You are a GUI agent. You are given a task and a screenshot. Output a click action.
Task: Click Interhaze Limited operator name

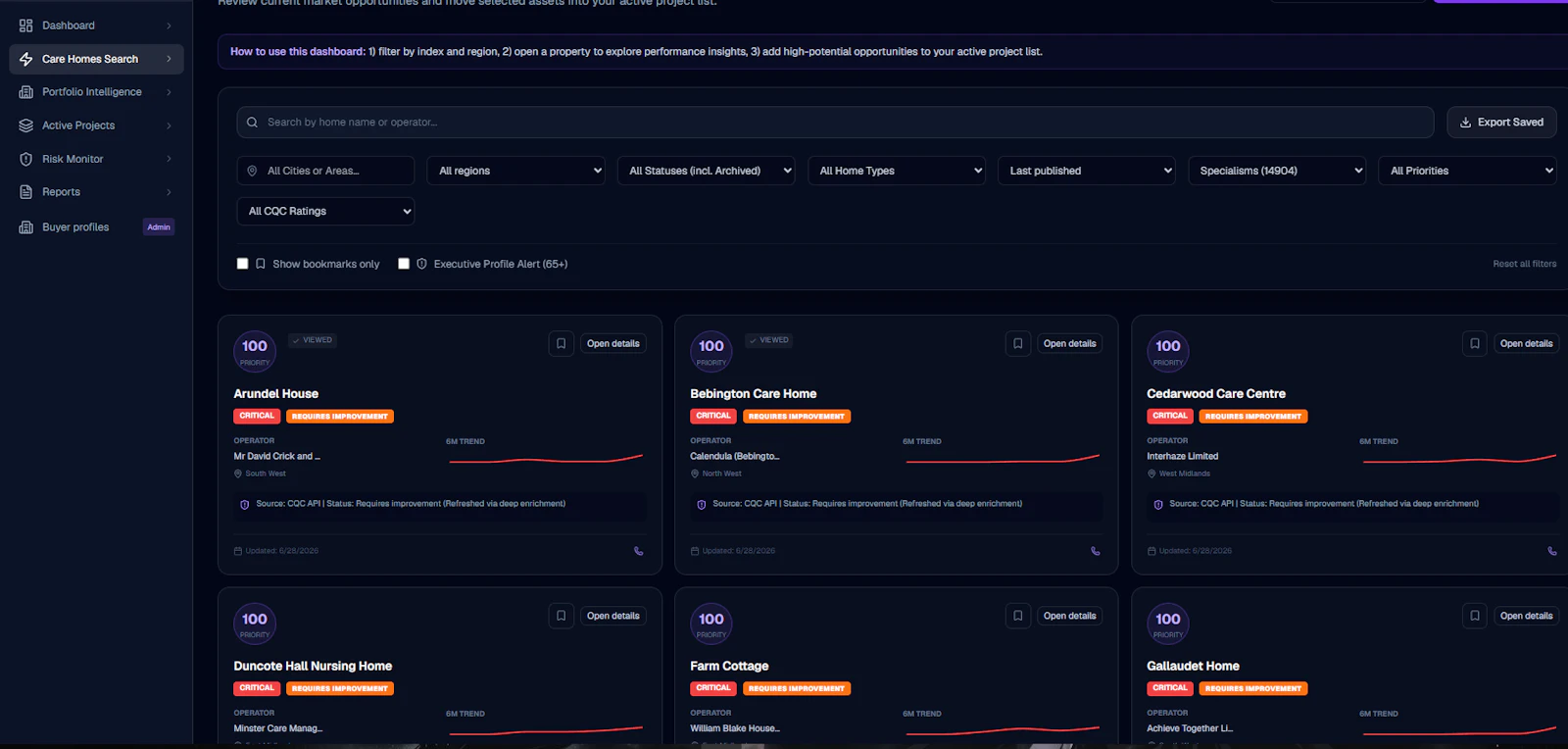pyautogui.click(x=1183, y=457)
